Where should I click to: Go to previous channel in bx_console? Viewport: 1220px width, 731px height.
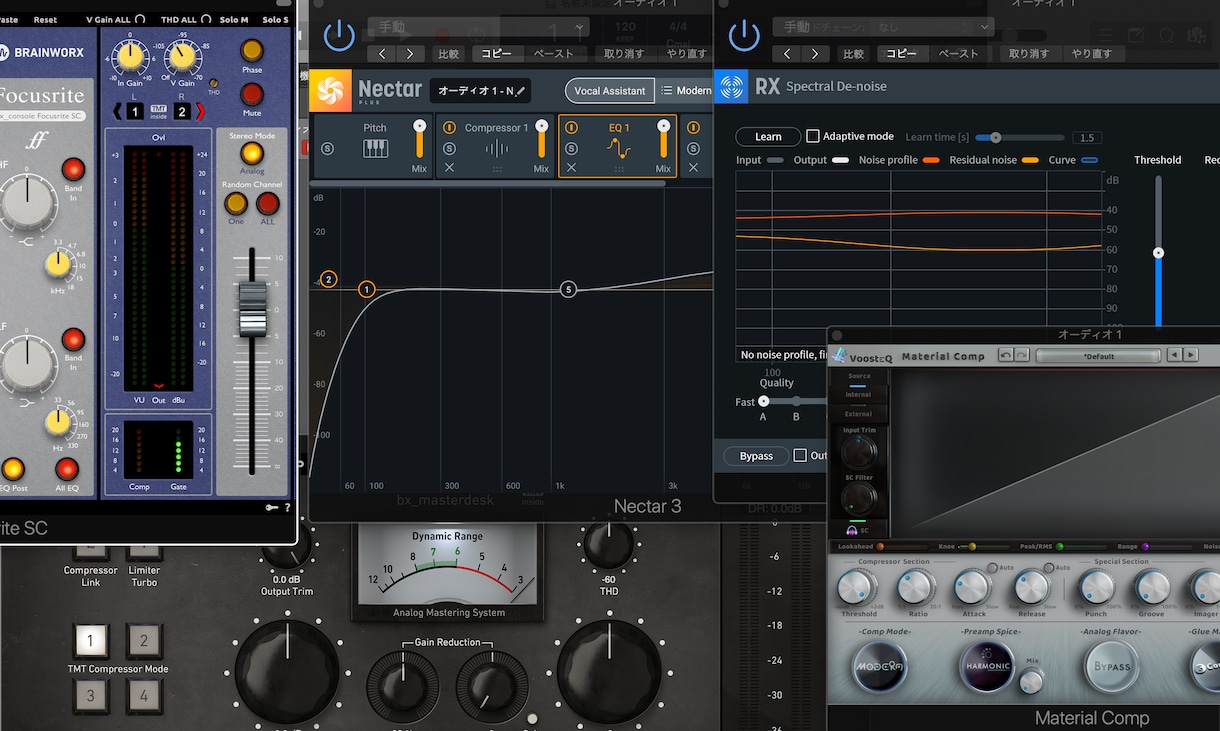point(117,111)
